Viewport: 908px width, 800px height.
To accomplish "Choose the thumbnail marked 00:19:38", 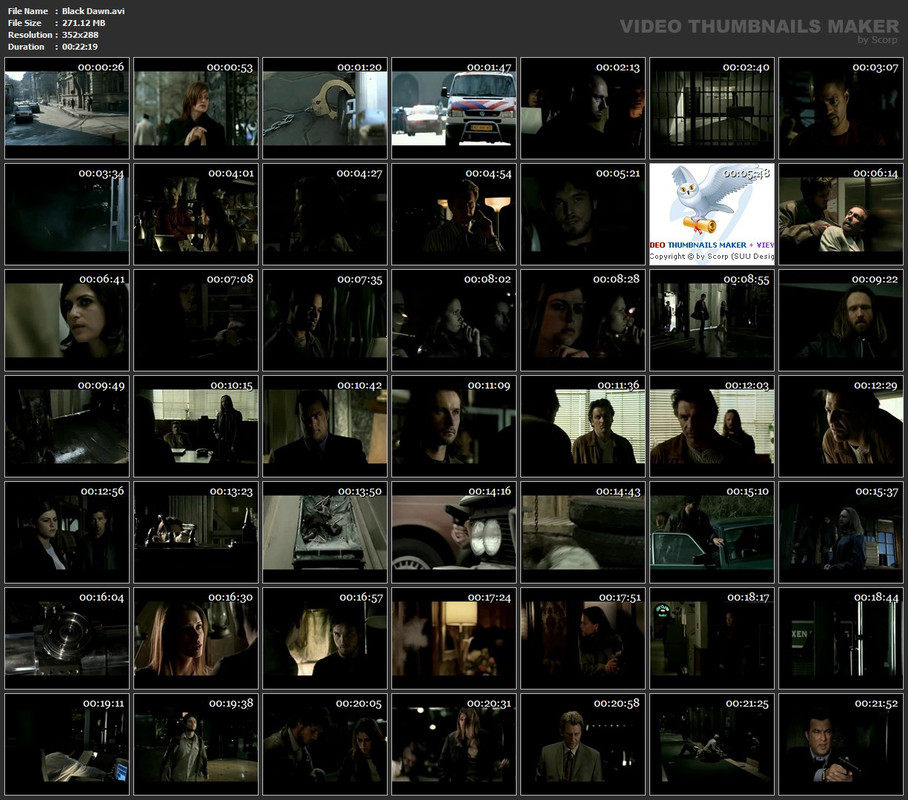I will click(x=196, y=744).
